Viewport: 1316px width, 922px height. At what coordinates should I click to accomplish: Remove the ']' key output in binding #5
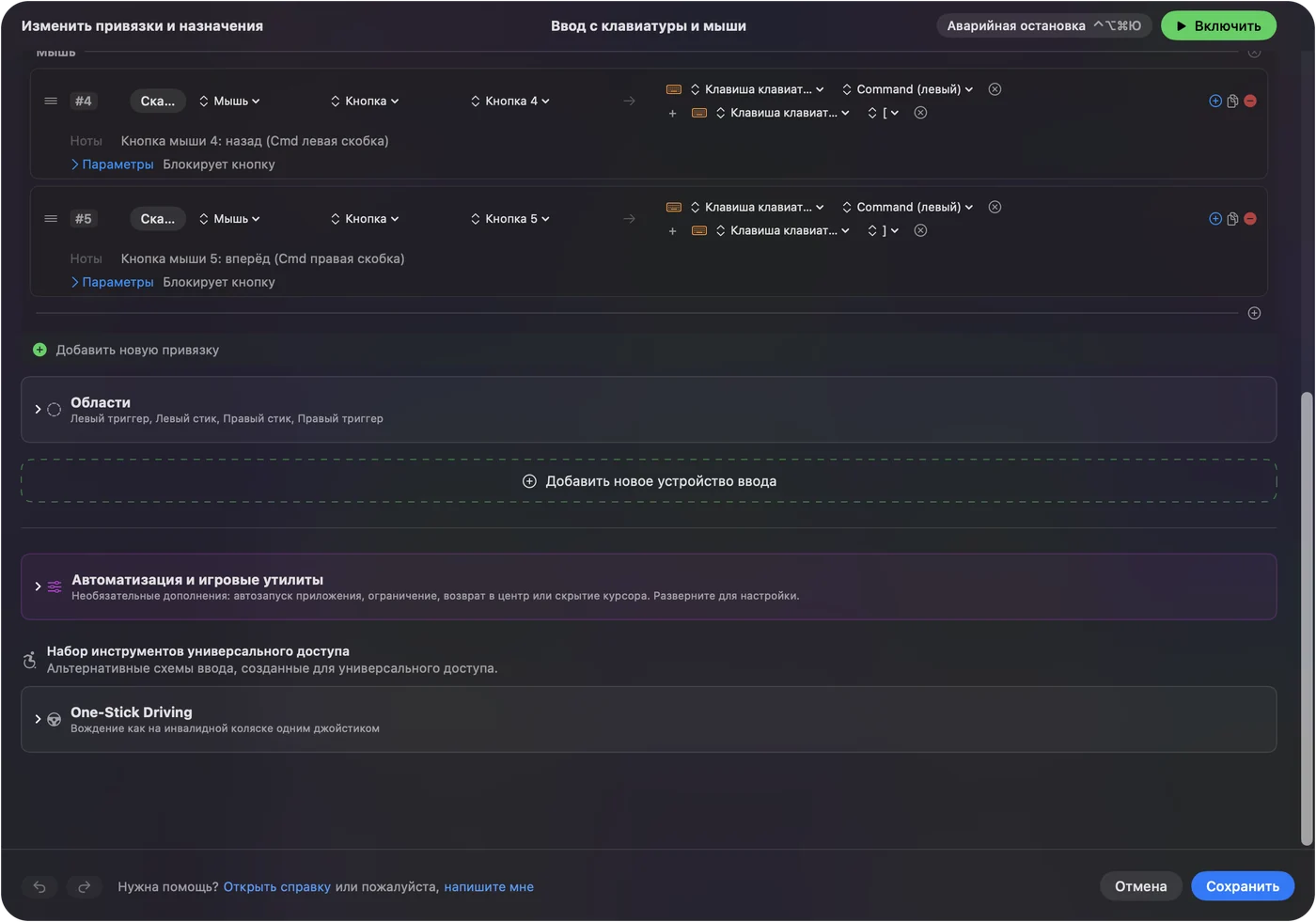click(920, 230)
